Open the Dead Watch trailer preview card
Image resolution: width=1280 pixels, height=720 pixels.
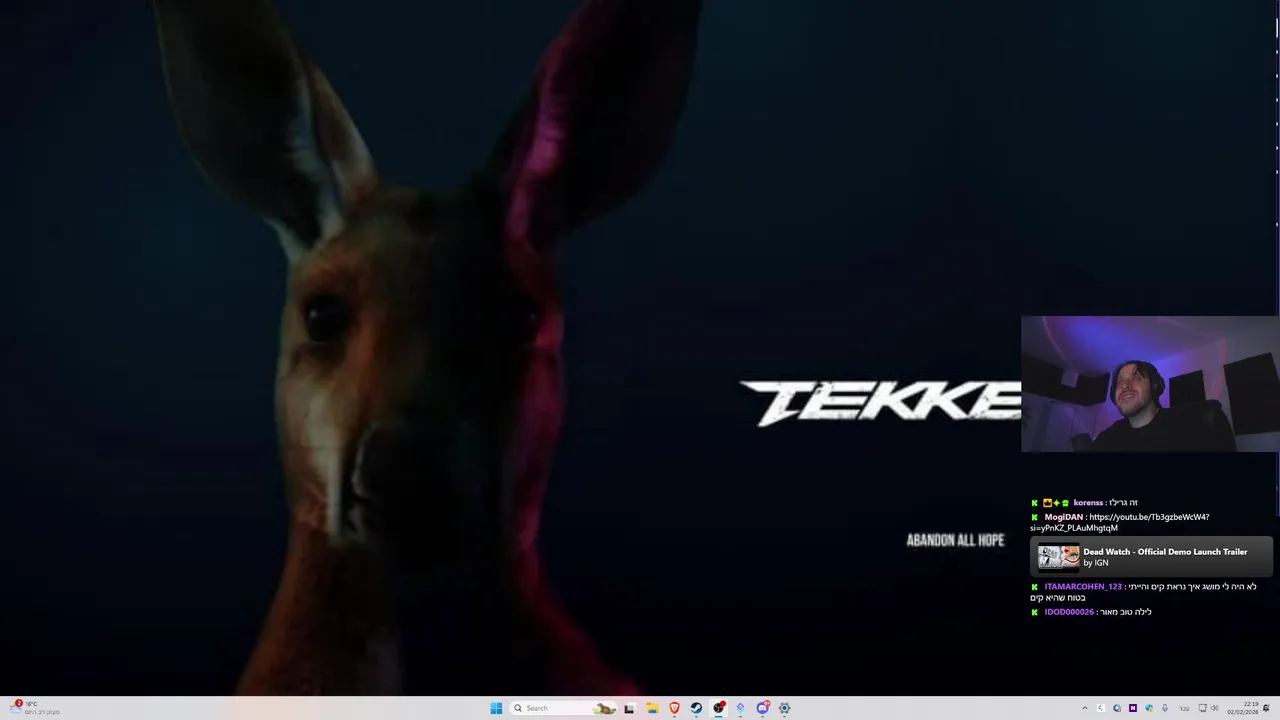(1151, 557)
